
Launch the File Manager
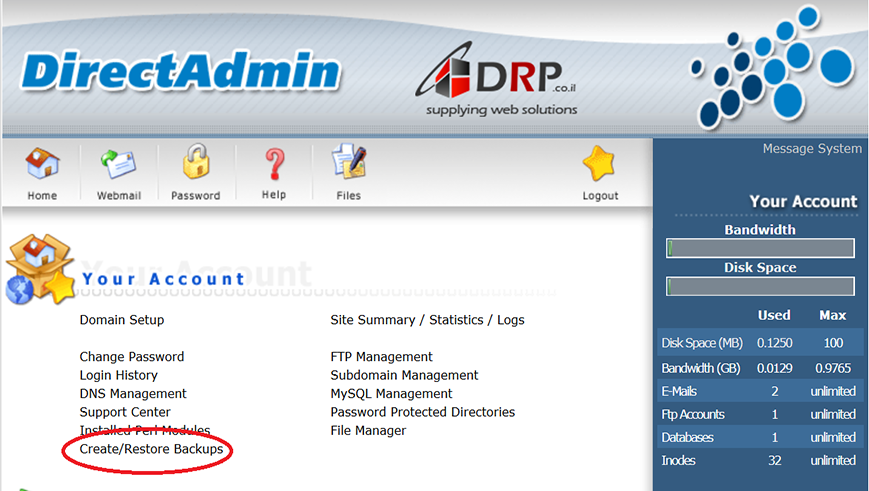[x=368, y=431]
